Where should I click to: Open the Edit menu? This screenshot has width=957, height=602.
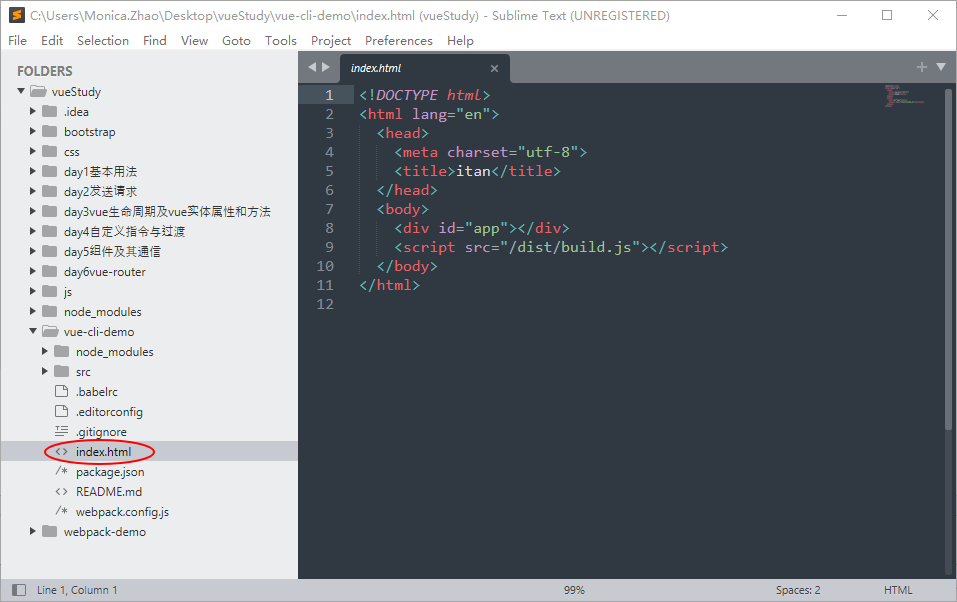tap(52, 40)
